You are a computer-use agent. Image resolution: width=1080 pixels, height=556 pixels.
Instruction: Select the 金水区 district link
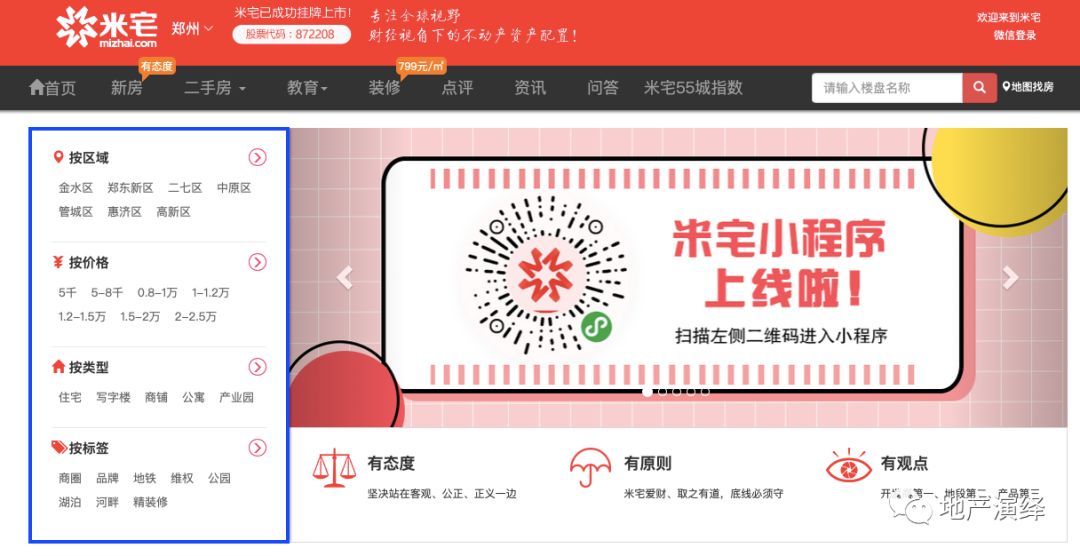click(76, 188)
